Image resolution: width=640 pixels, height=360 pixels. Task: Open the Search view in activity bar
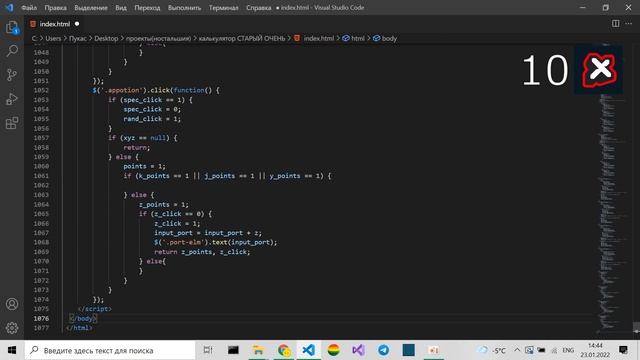(12, 51)
